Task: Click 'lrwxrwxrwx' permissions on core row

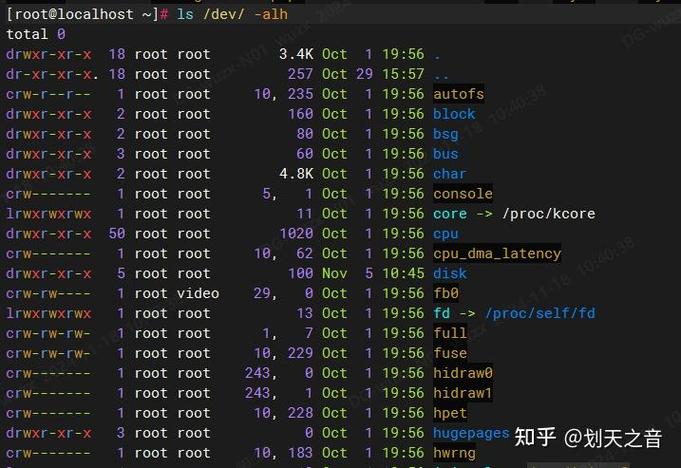Action: coord(49,214)
